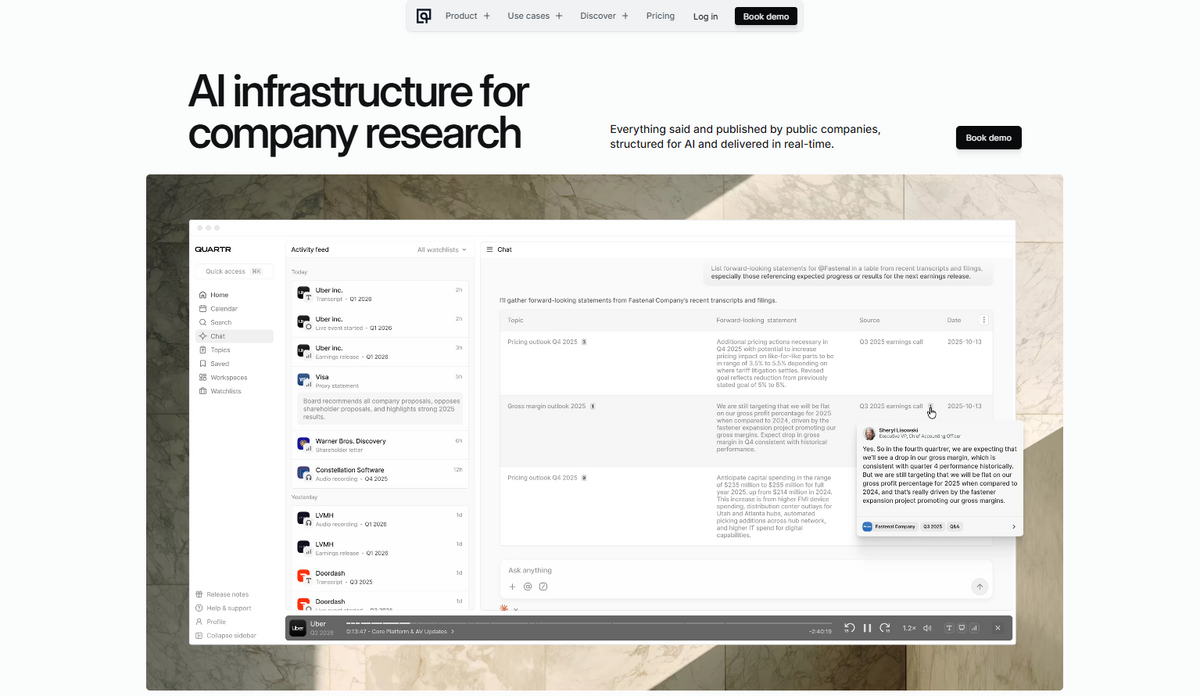Open Saved in the sidebar
Viewport: 1200px width, 696px height.
233,364
